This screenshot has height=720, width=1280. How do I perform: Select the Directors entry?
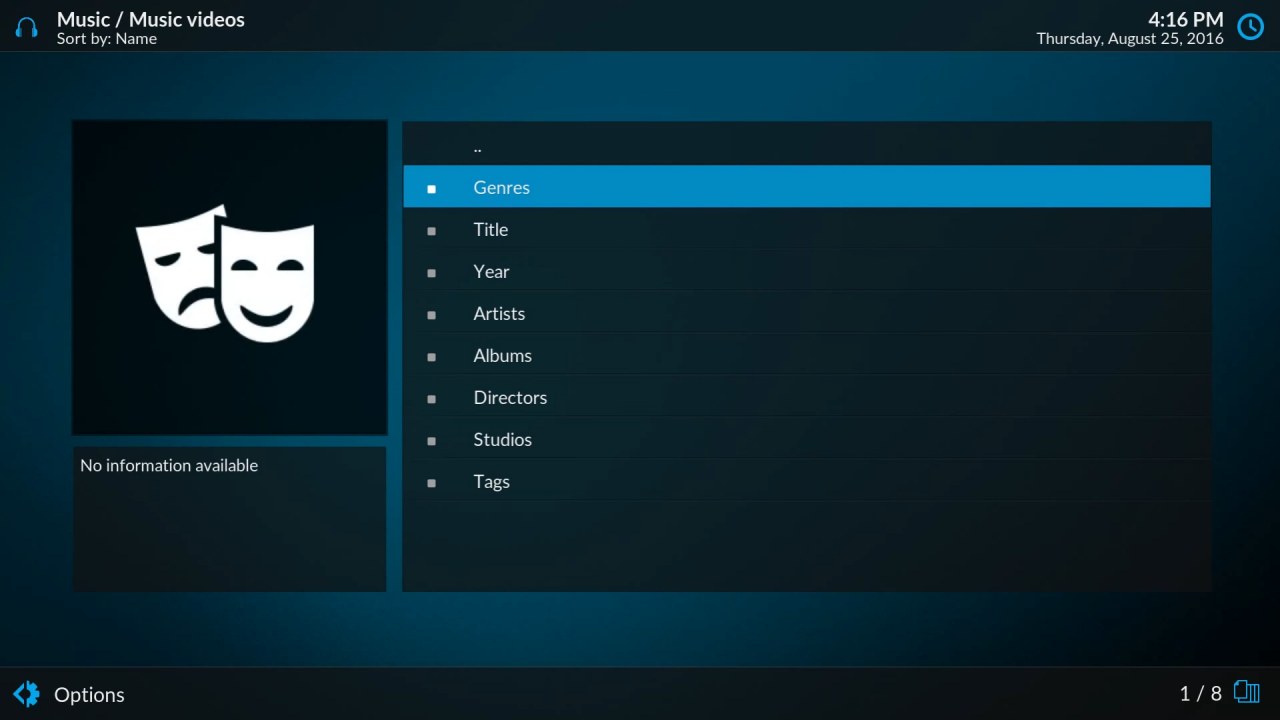pyautogui.click(x=510, y=397)
